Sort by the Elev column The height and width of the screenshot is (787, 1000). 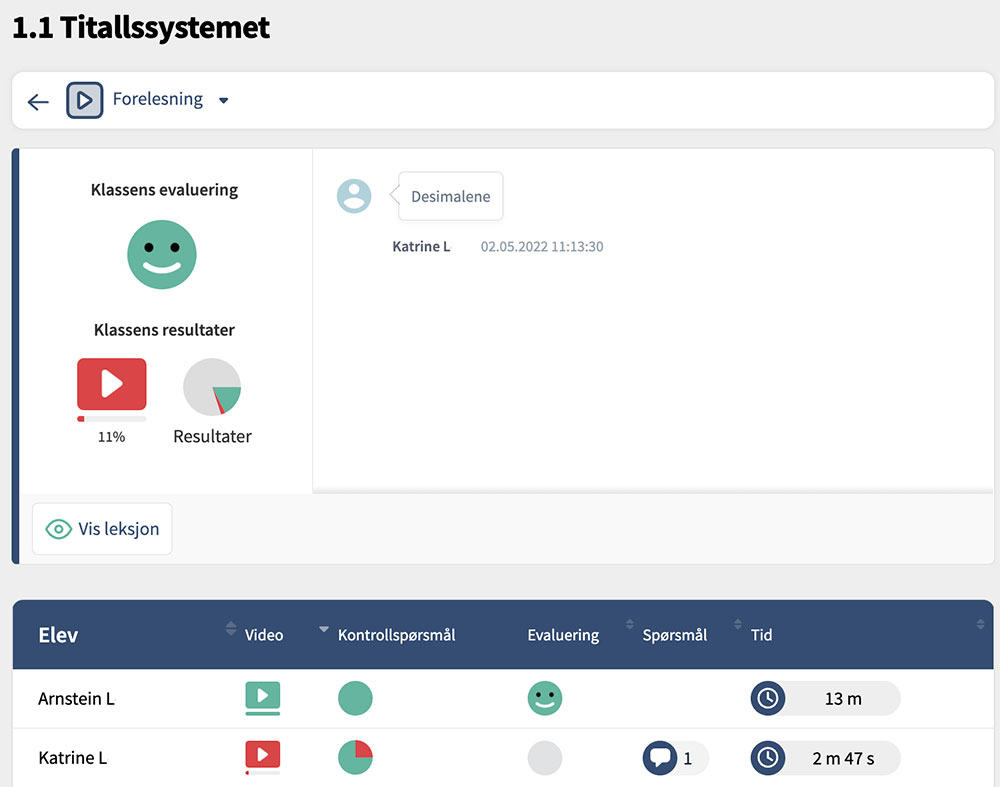tap(58, 635)
